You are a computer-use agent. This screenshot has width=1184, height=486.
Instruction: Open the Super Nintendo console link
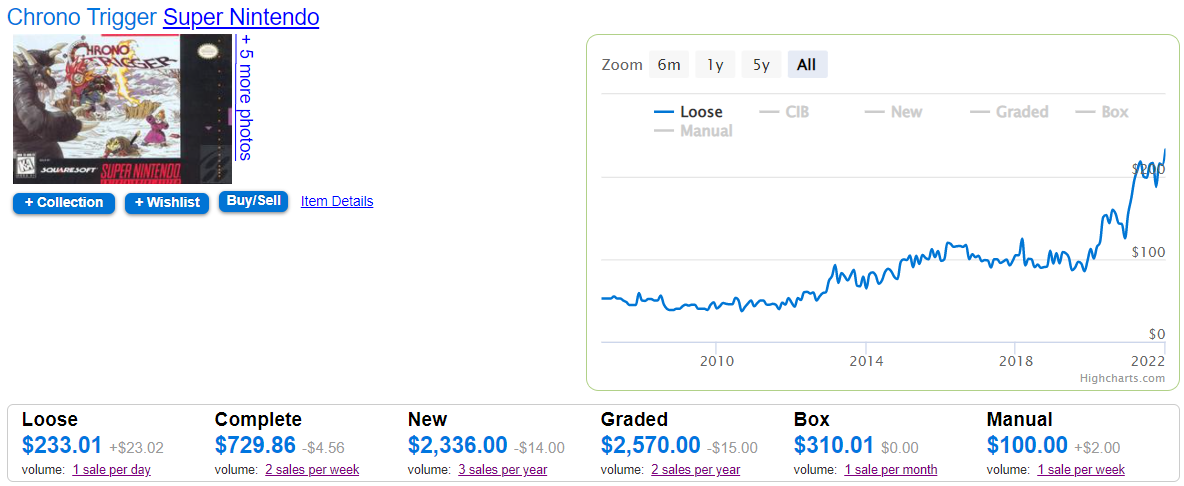pyautogui.click(x=241, y=17)
